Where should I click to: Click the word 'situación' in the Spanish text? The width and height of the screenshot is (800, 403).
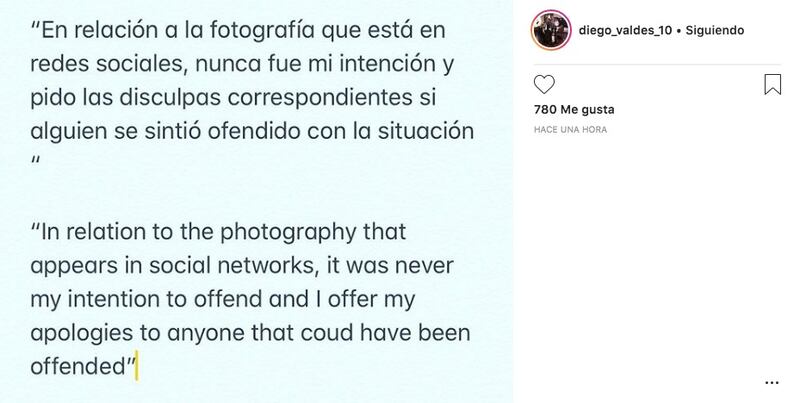click(x=426, y=132)
